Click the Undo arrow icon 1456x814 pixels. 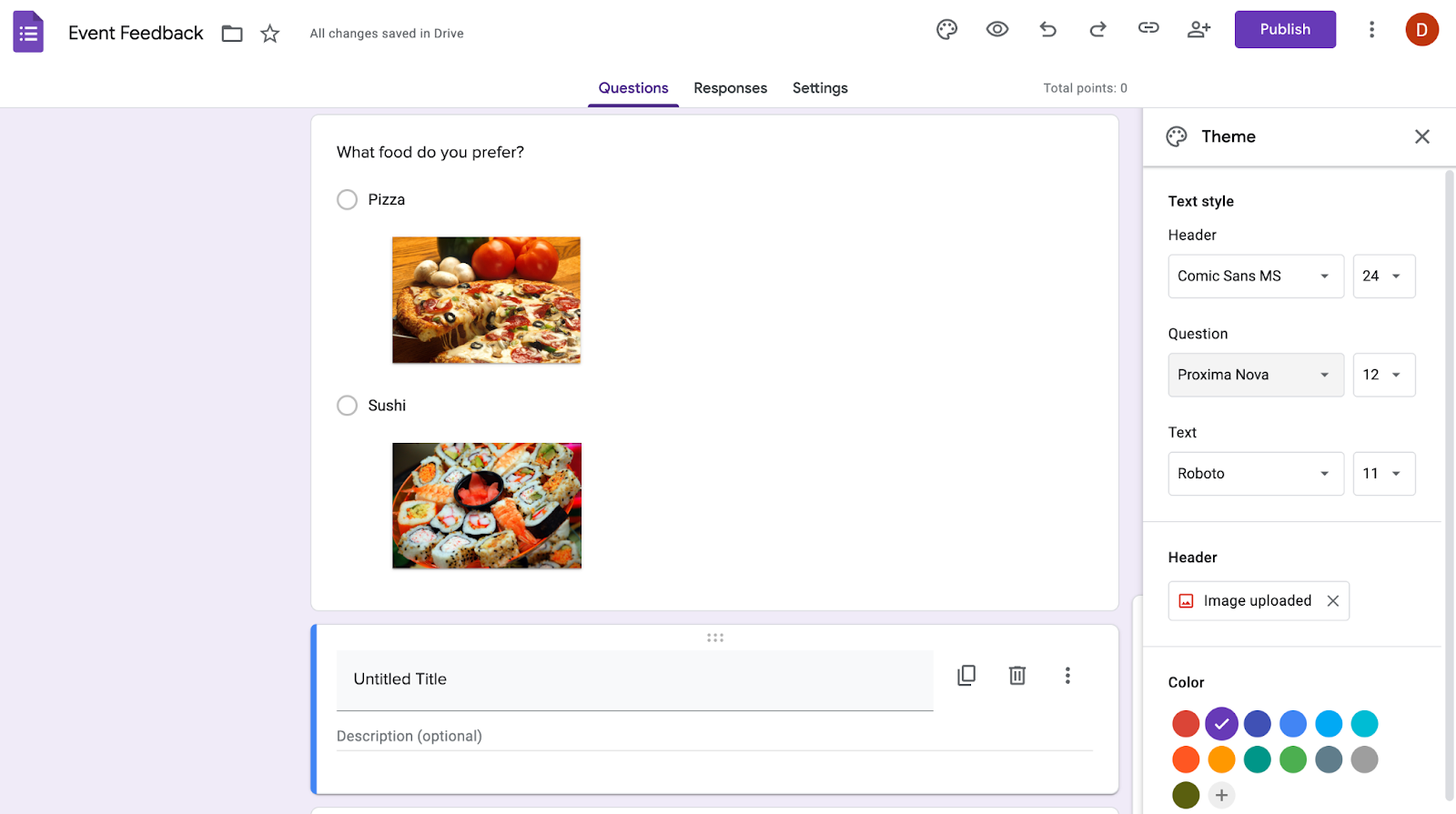[1048, 30]
